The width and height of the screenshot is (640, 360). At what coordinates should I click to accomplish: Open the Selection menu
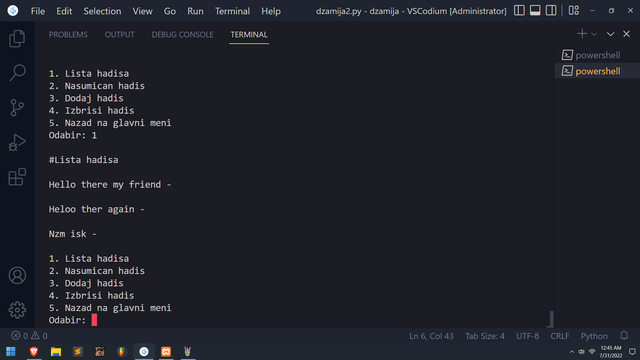click(x=102, y=11)
